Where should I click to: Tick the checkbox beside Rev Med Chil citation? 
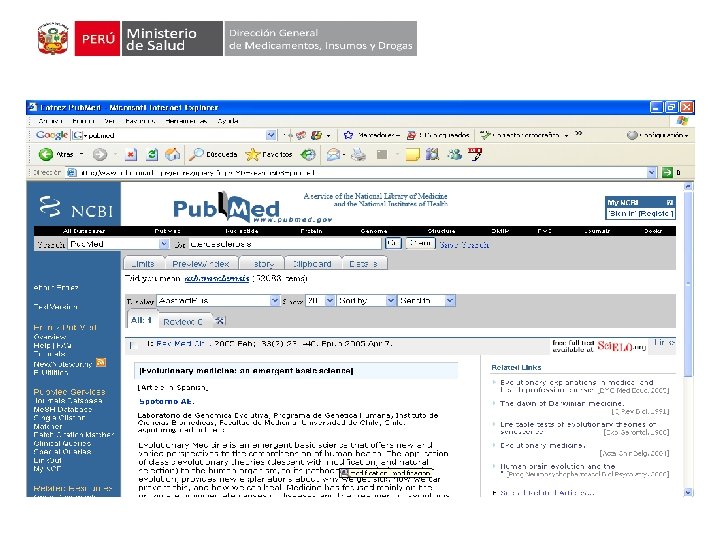point(133,345)
